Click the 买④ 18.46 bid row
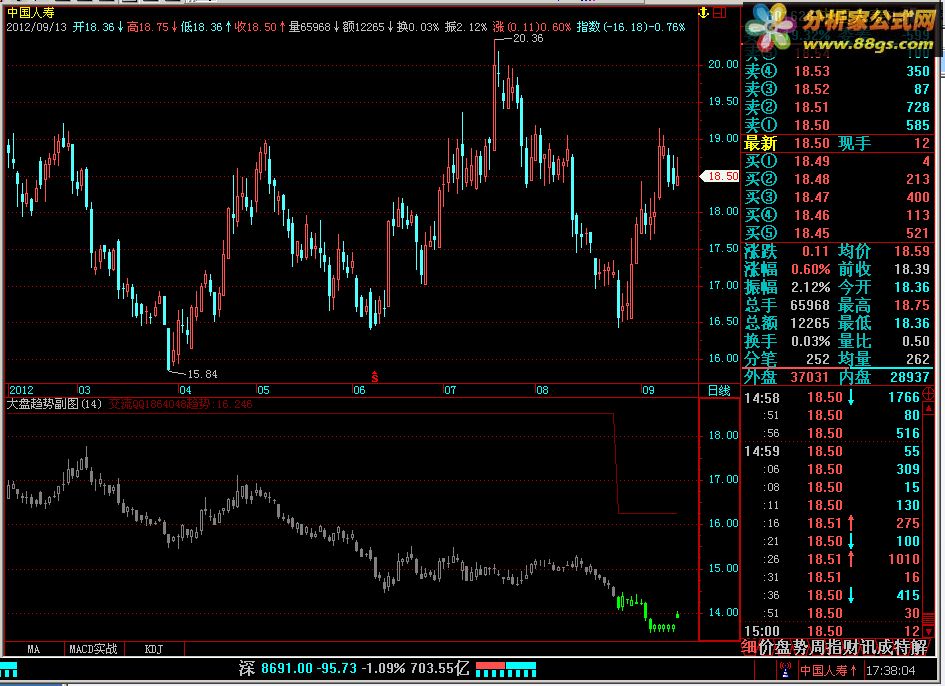This screenshot has height=686, width=945. tap(837, 215)
